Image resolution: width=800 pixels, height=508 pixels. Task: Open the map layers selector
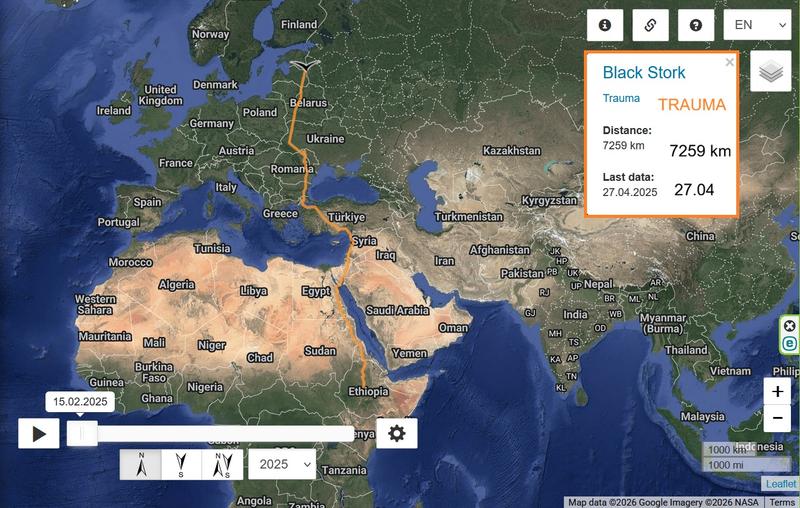pos(770,71)
